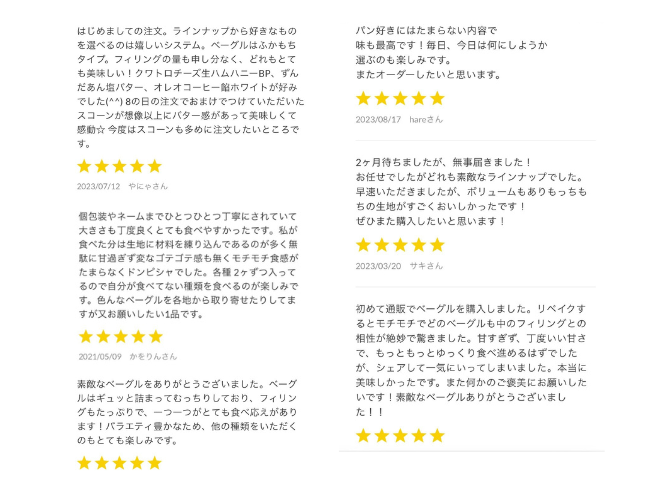Image resolution: width=665 pixels, height=500 pixels.
Task: Click the second star in サキさん's rating
Action: pyautogui.click(x=382, y=245)
